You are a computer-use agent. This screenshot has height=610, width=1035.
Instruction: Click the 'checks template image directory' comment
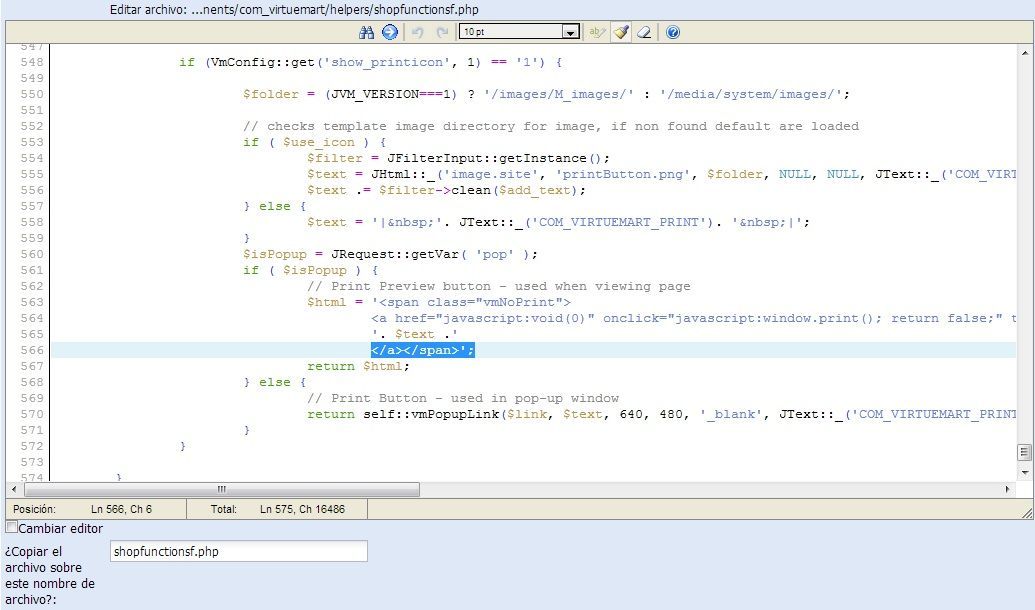click(x=551, y=126)
